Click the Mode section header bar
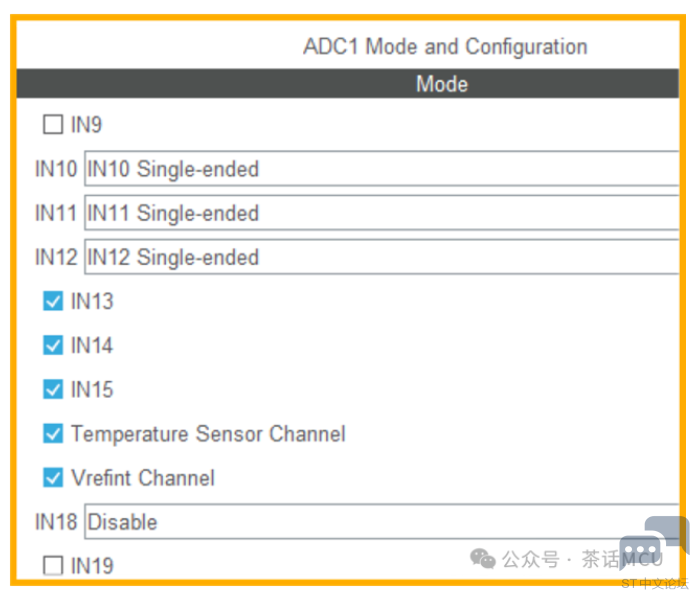This screenshot has height=599, width=698. pos(348,83)
